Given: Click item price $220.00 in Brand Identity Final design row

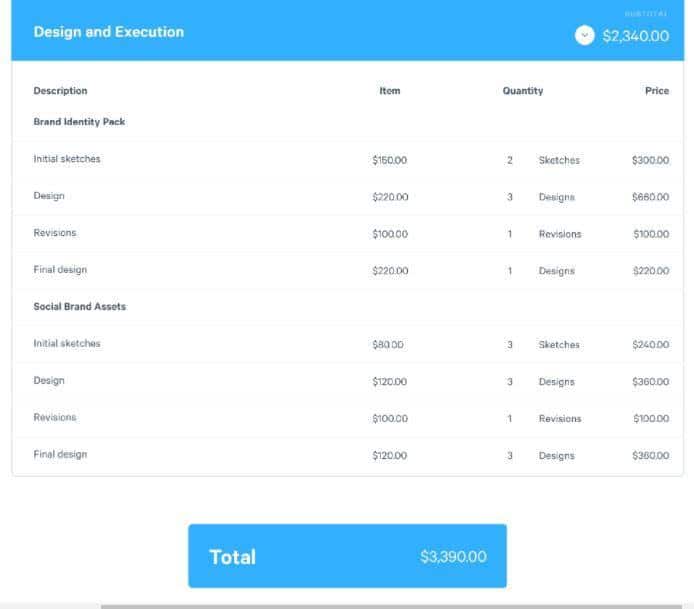Looking at the screenshot, I should 390,271.
